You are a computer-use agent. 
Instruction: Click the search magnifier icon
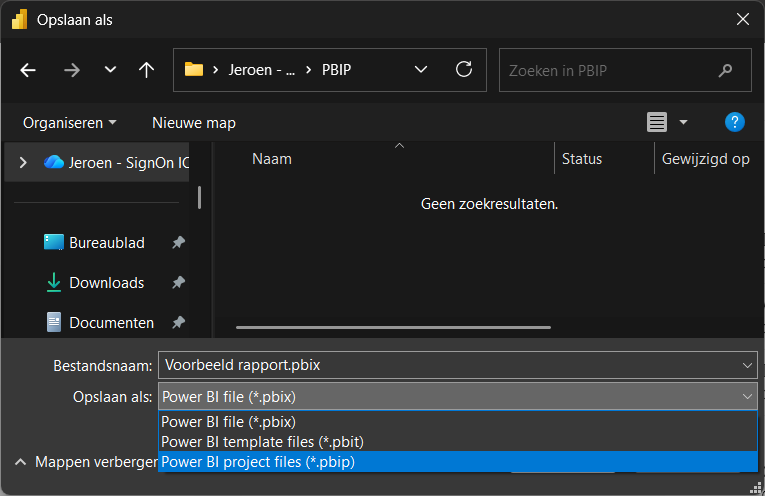725,71
